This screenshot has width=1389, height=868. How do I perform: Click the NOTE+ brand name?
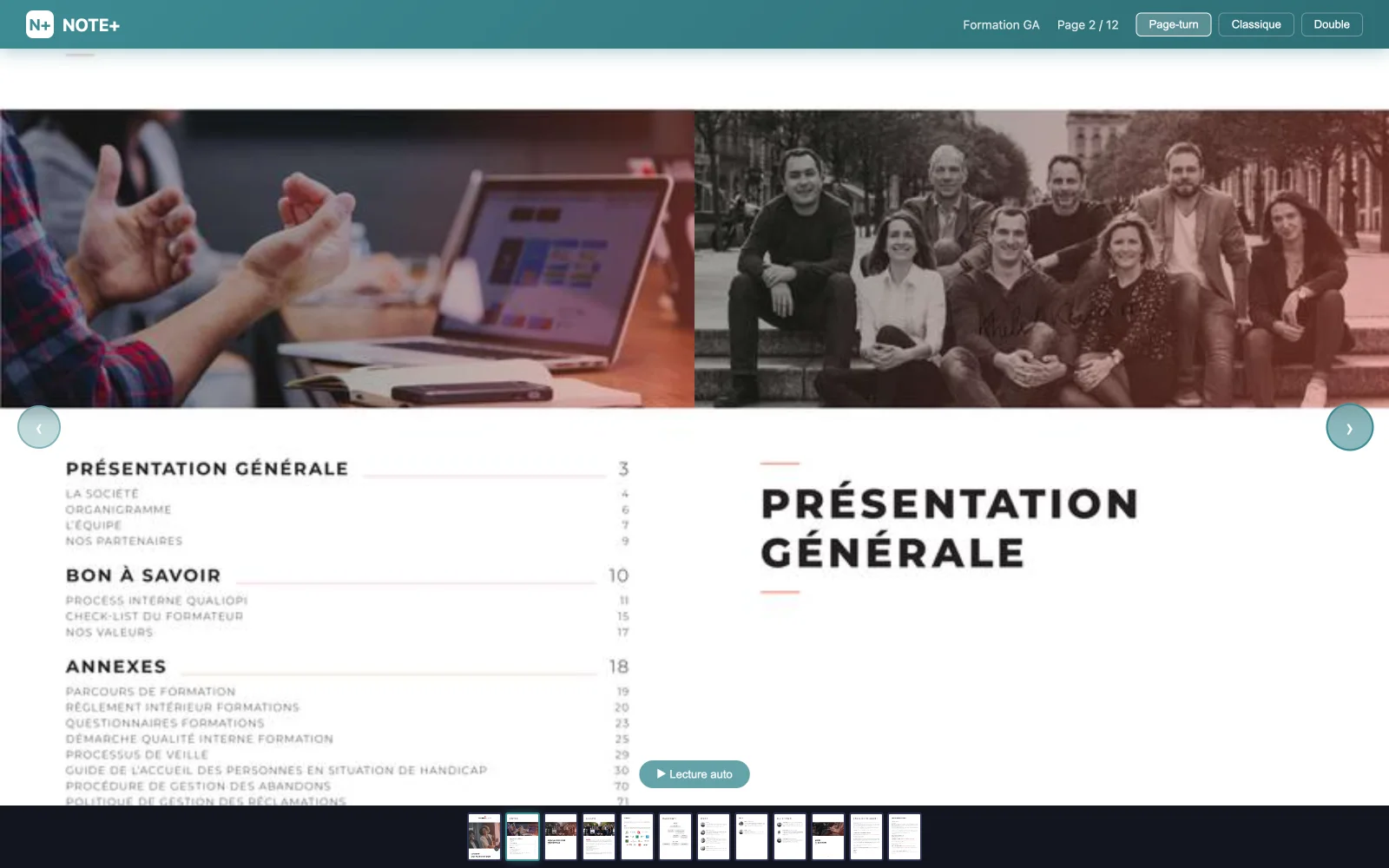91,25
